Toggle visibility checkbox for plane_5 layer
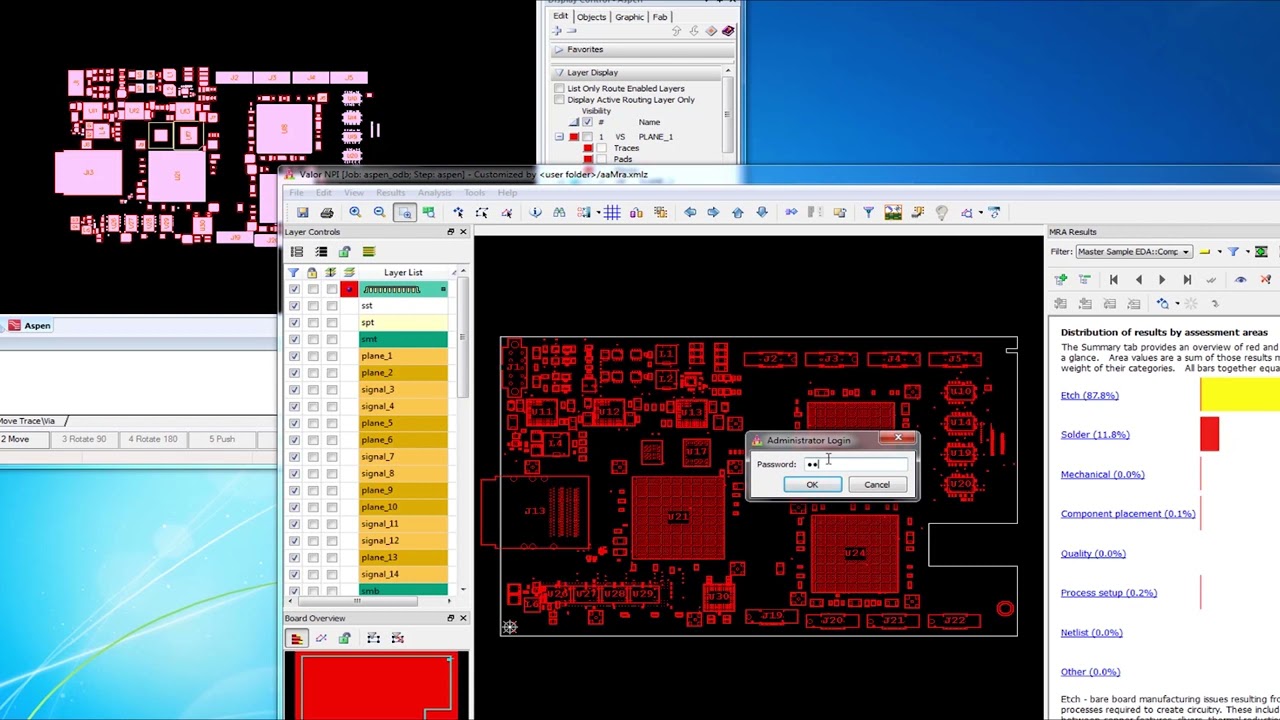 [x=294, y=423]
